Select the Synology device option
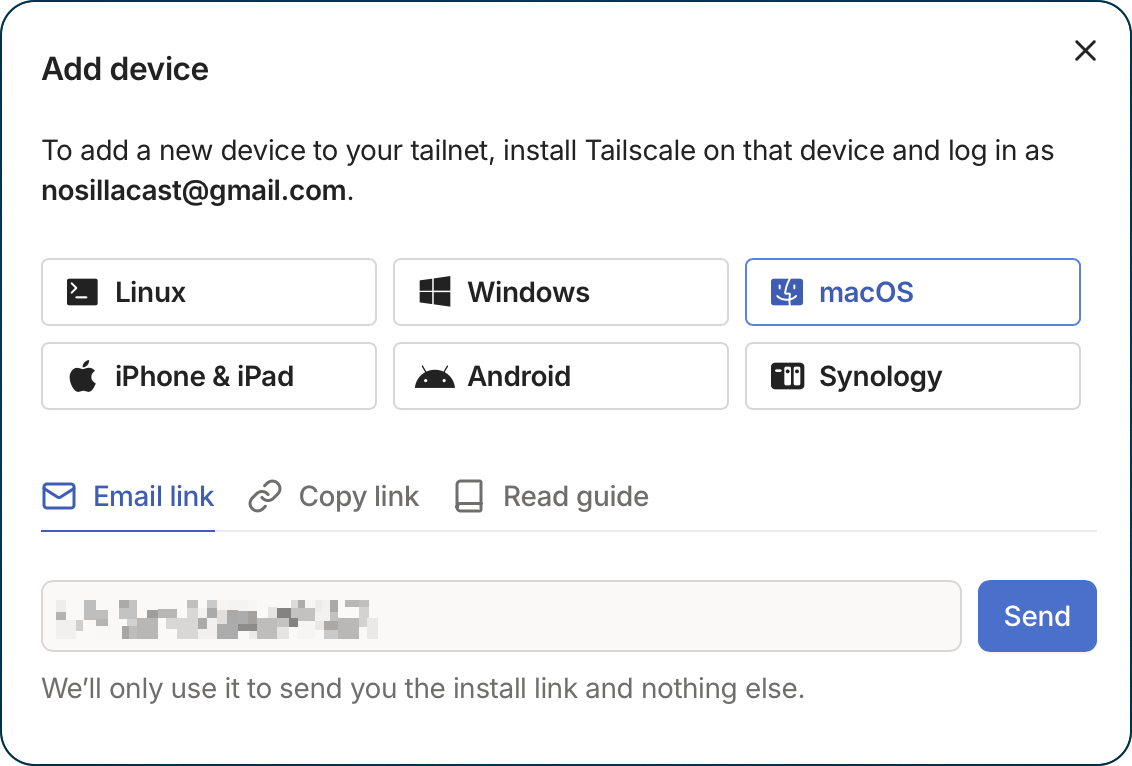Image resolution: width=1132 pixels, height=766 pixels. click(913, 376)
